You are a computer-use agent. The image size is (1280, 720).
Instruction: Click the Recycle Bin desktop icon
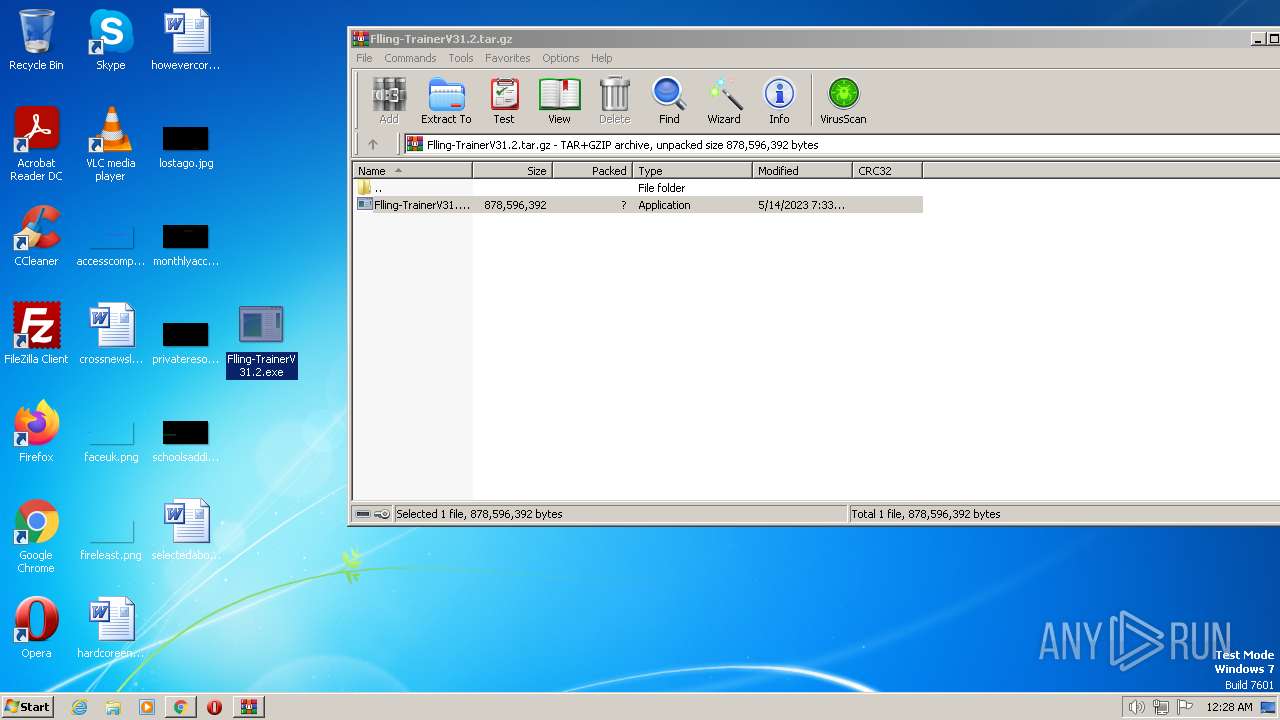point(36,40)
